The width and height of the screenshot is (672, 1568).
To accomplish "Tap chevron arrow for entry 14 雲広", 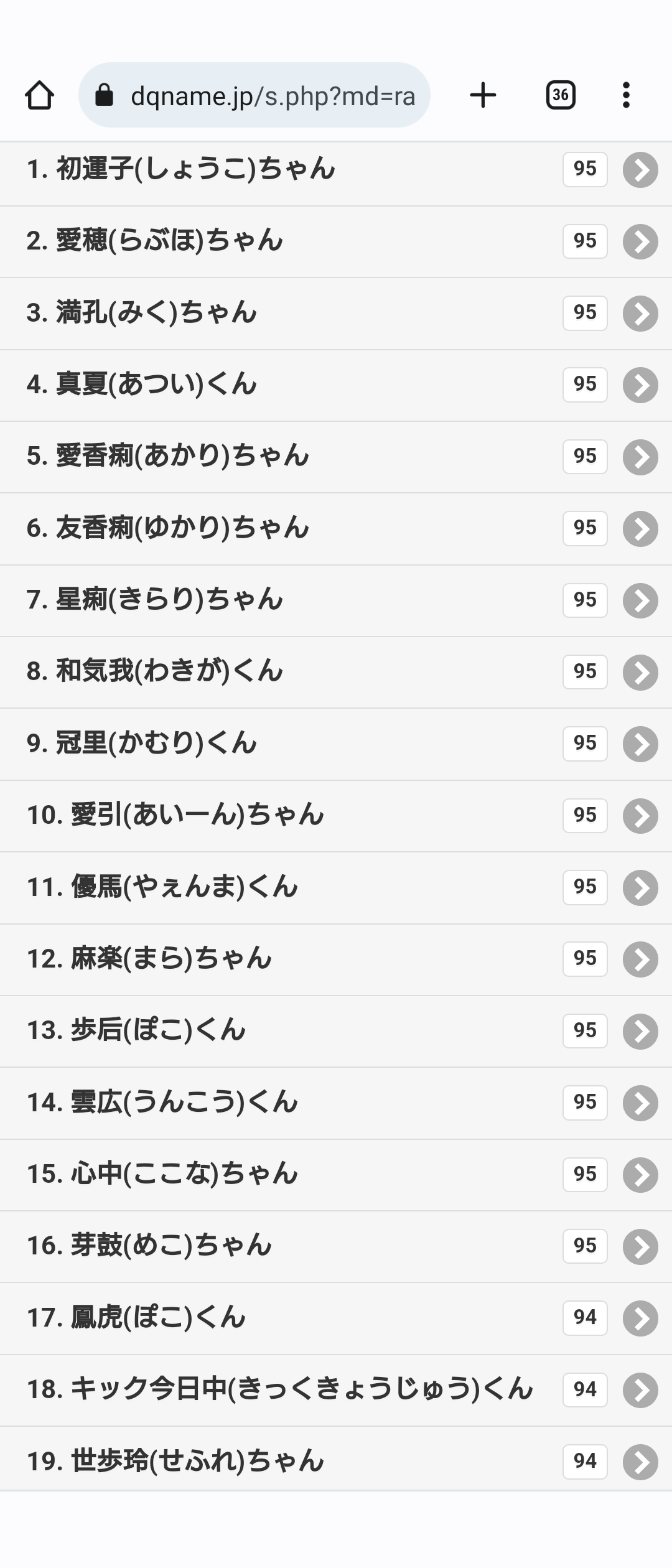I will coord(640,1103).
